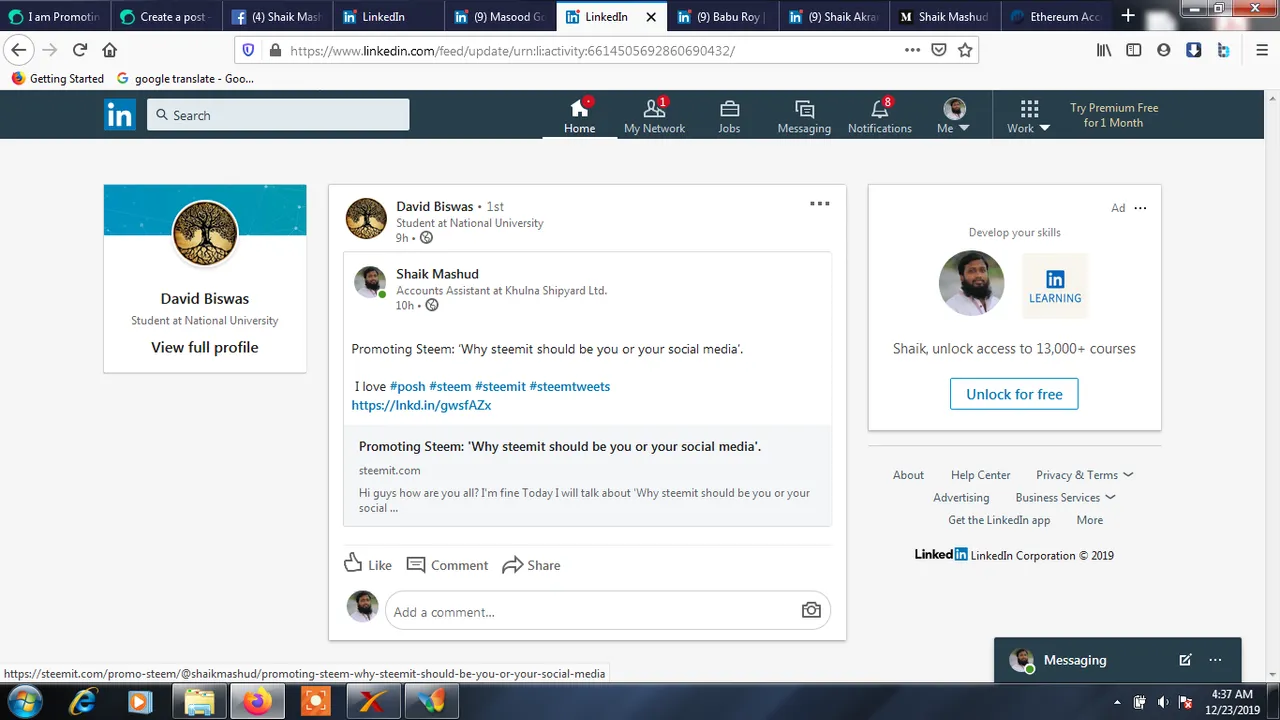Open the Jobs briefcase icon

point(729,109)
